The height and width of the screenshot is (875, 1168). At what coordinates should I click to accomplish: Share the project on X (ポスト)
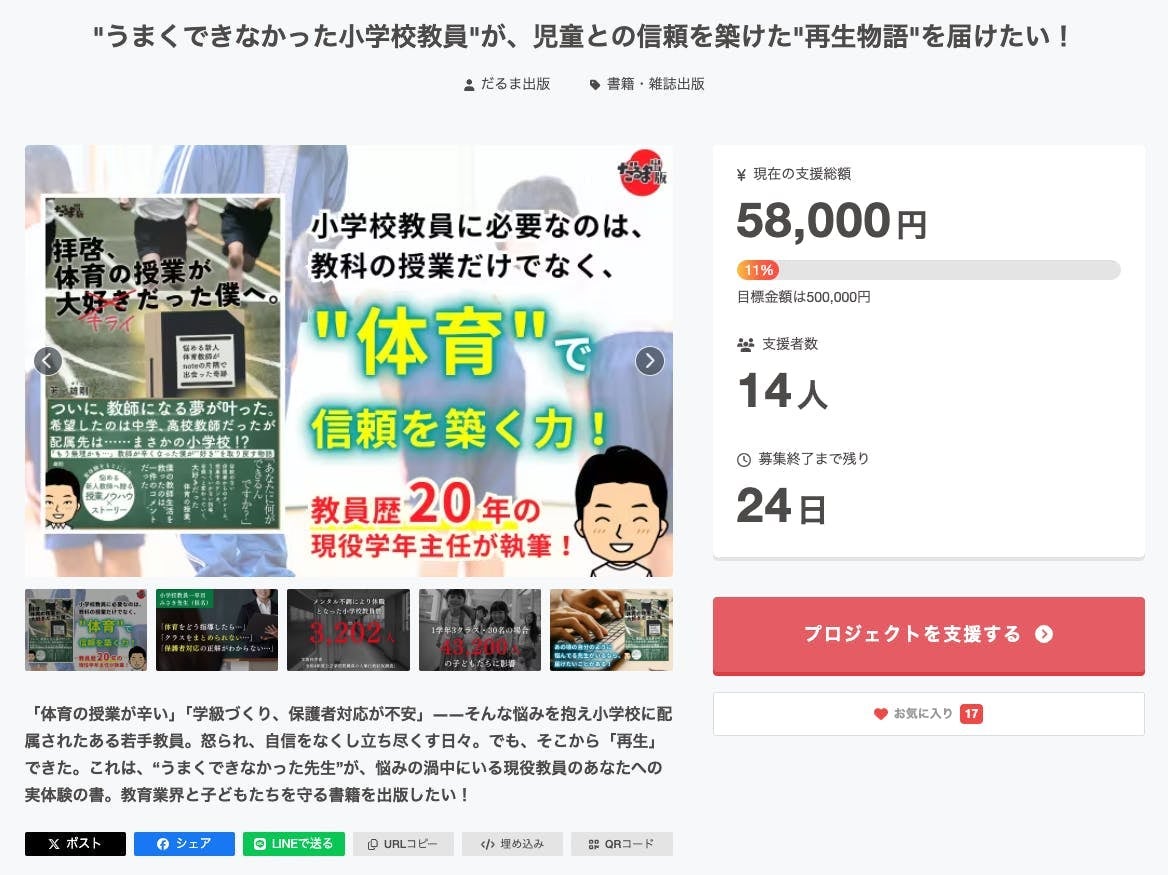[x=75, y=844]
